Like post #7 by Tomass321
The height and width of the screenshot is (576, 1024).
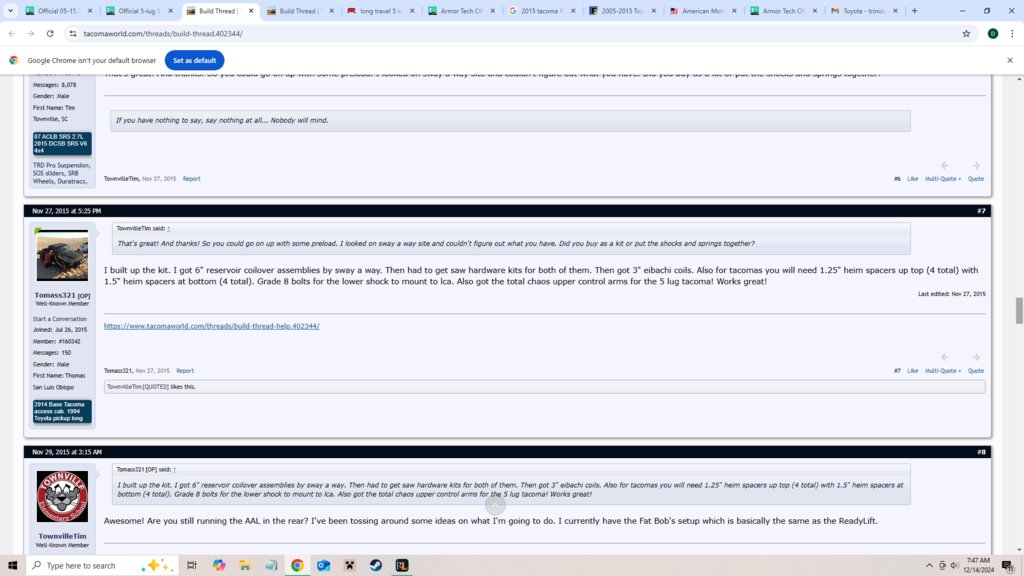tap(912, 370)
